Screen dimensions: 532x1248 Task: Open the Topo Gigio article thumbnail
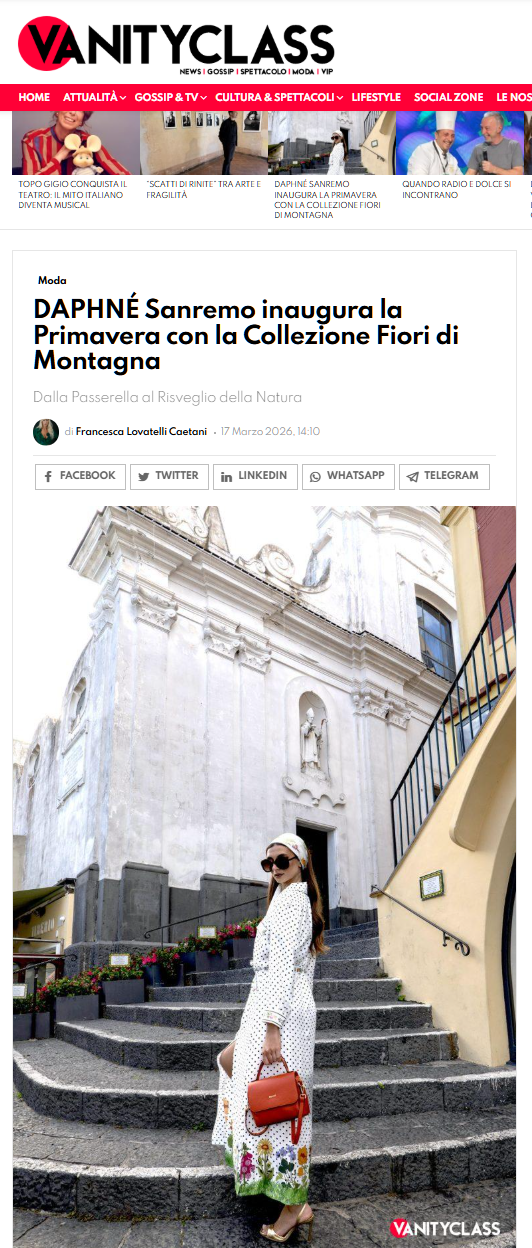[76, 143]
